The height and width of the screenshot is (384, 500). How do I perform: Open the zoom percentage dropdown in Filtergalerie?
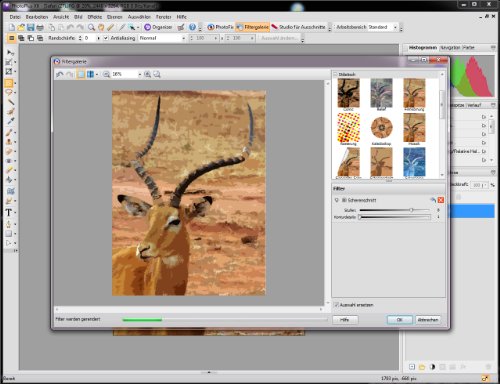pyautogui.click(x=140, y=74)
